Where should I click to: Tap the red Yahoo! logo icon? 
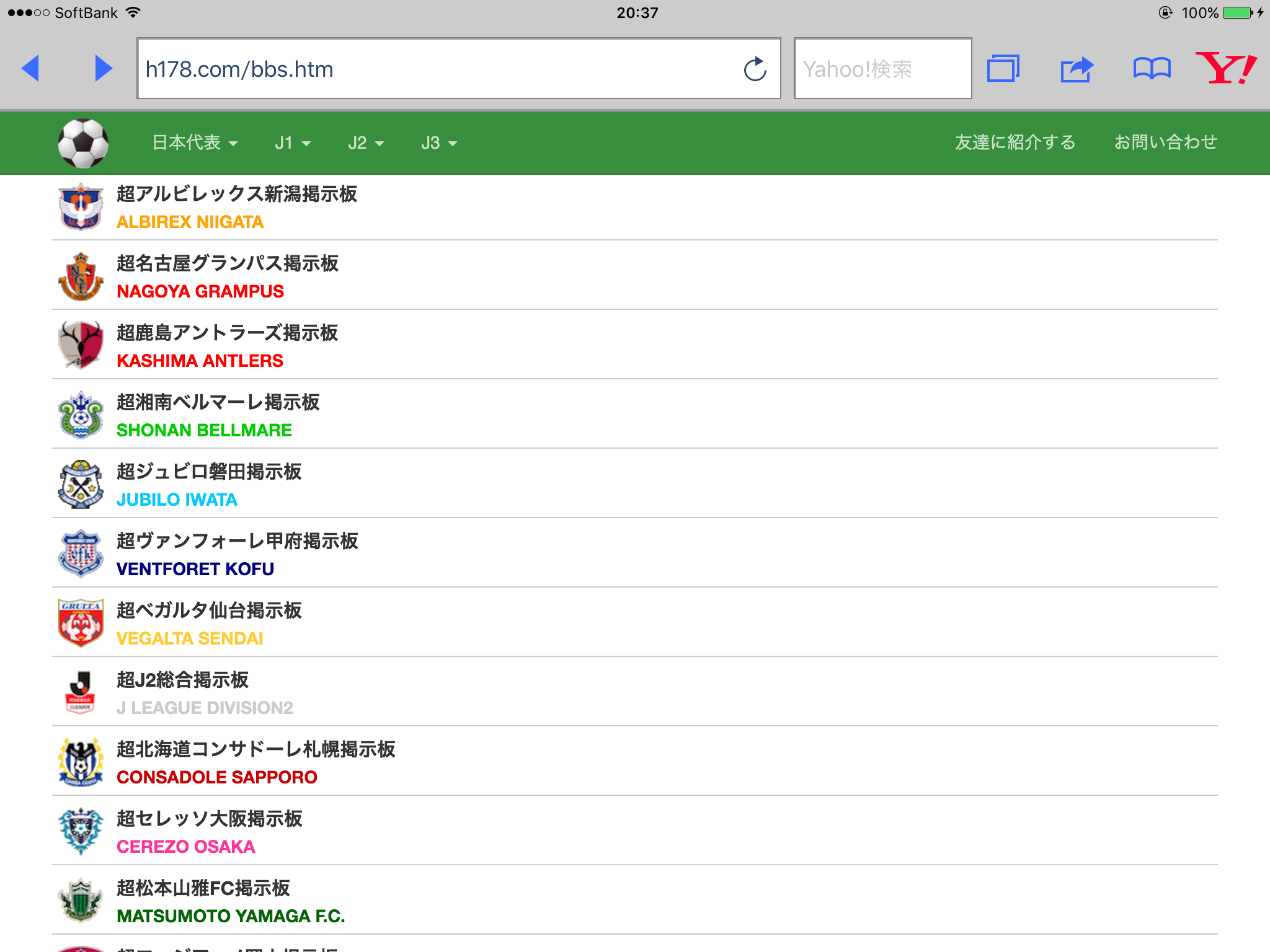pos(1226,68)
